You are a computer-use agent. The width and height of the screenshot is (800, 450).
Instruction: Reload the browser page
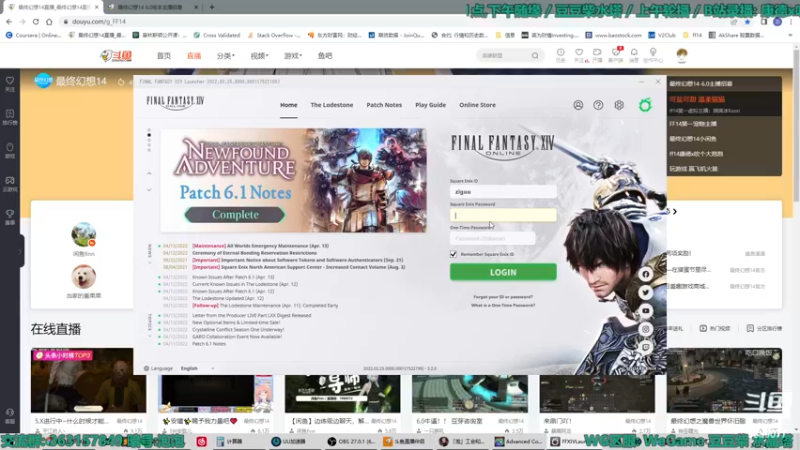point(36,21)
